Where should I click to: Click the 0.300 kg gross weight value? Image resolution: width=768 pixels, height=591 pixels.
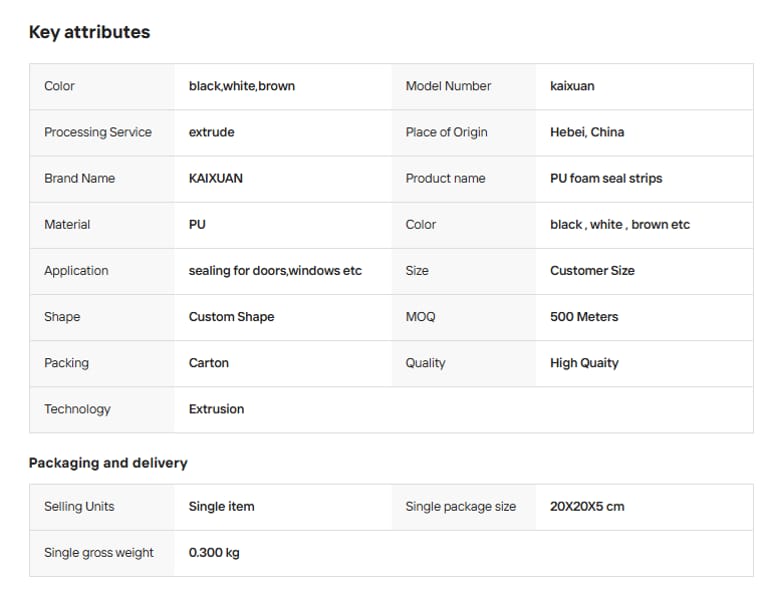pyautogui.click(x=214, y=552)
